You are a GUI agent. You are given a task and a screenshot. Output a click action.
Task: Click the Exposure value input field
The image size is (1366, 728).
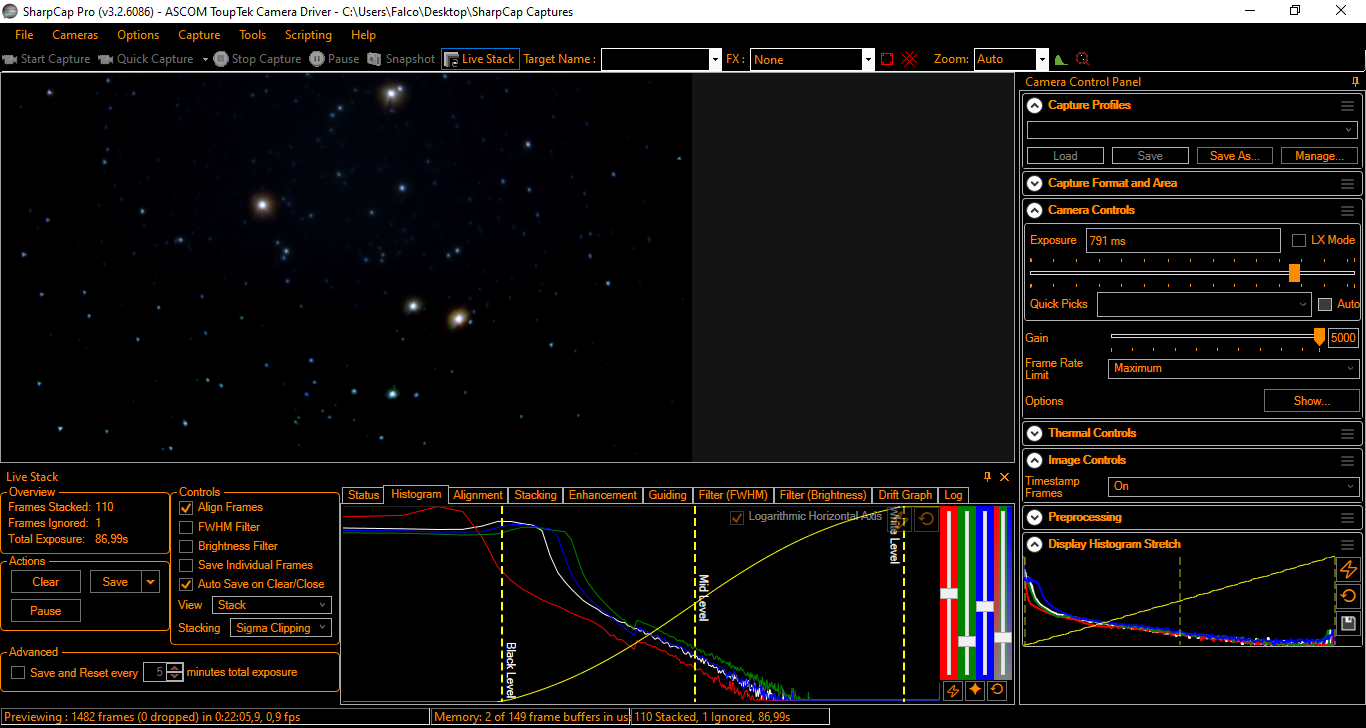[1182, 241]
